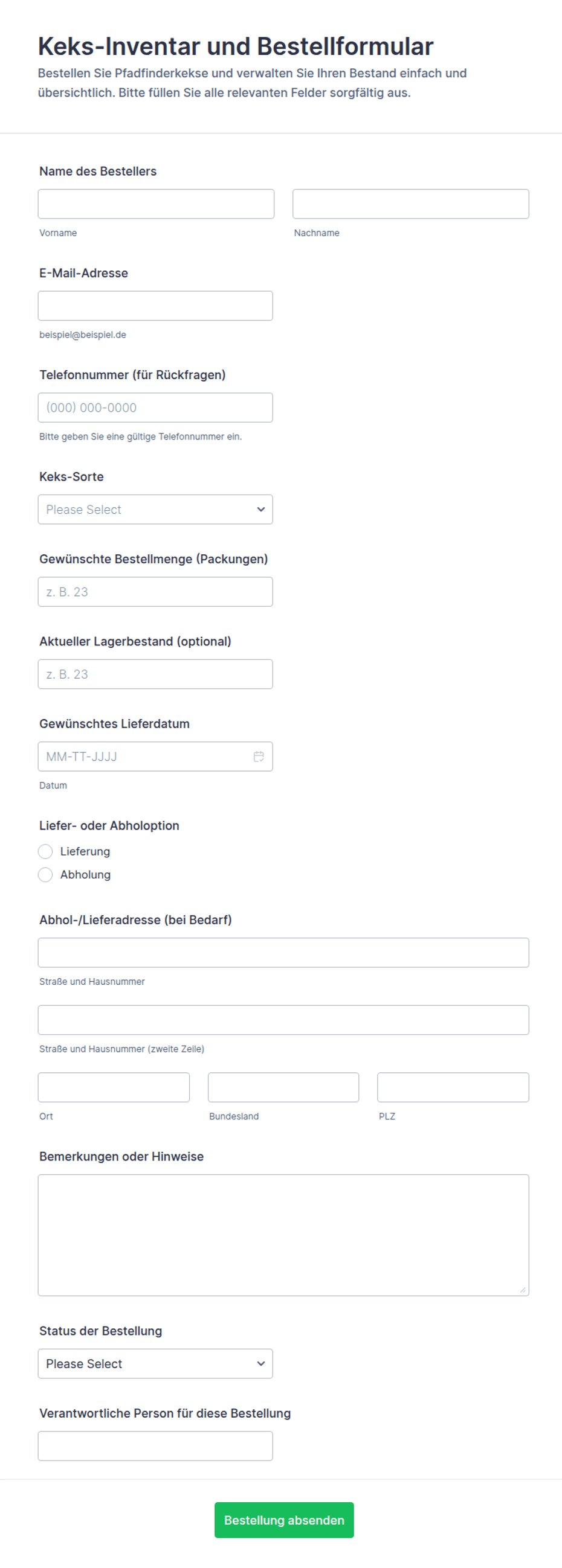Click the Bemerkungen oder Hinweise textarea
The height and width of the screenshot is (1568, 562).
[283, 1235]
